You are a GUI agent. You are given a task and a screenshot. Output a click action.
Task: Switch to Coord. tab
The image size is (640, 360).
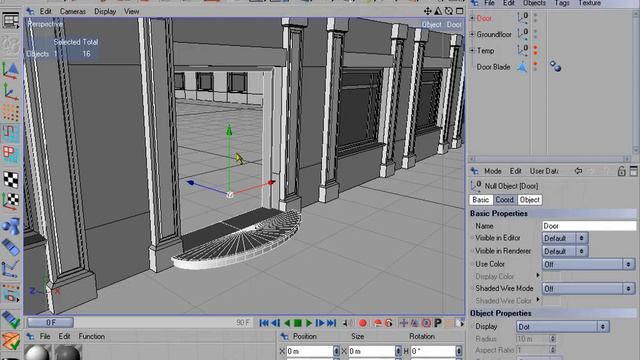tap(505, 200)
